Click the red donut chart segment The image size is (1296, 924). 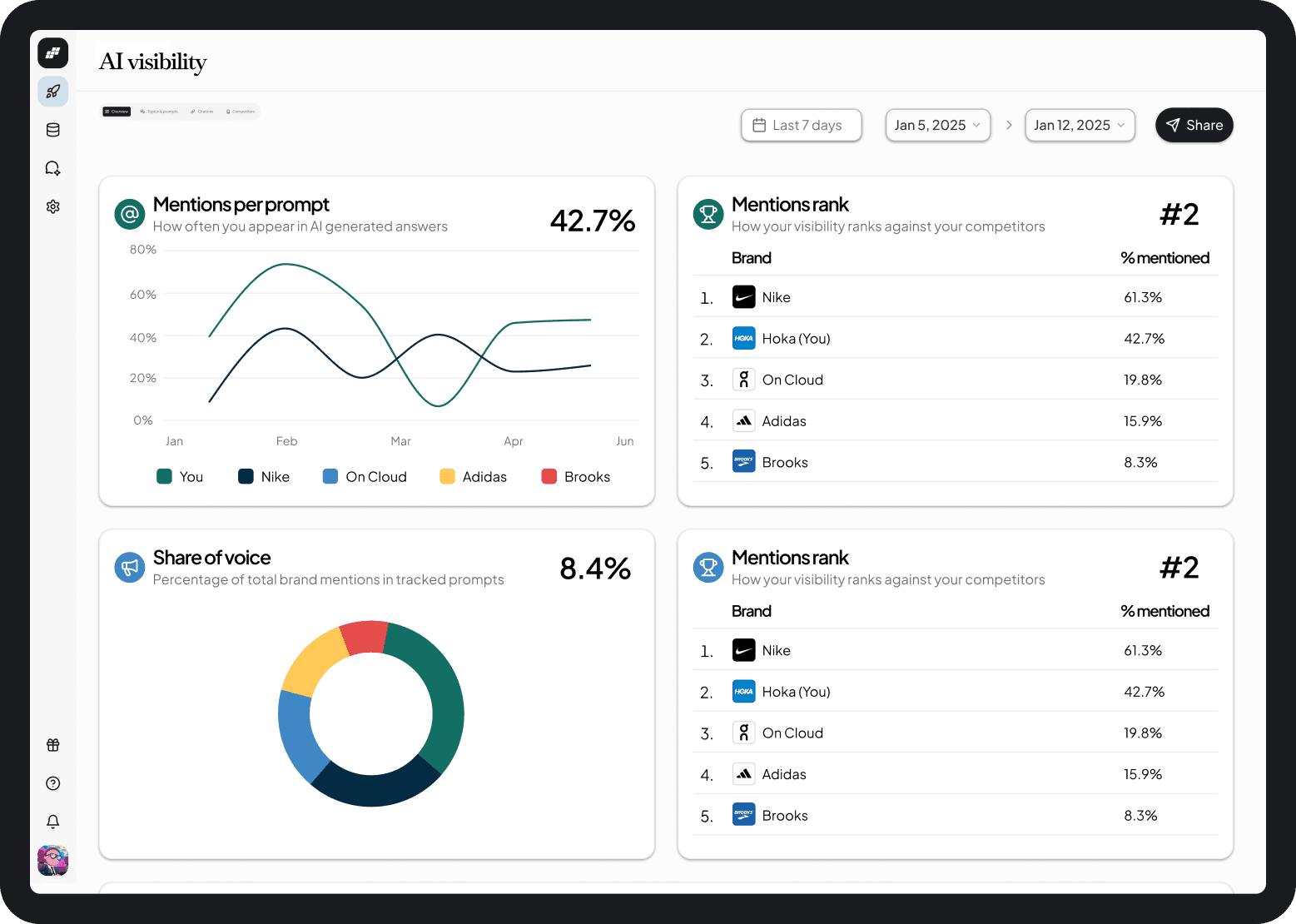point(364,637)
